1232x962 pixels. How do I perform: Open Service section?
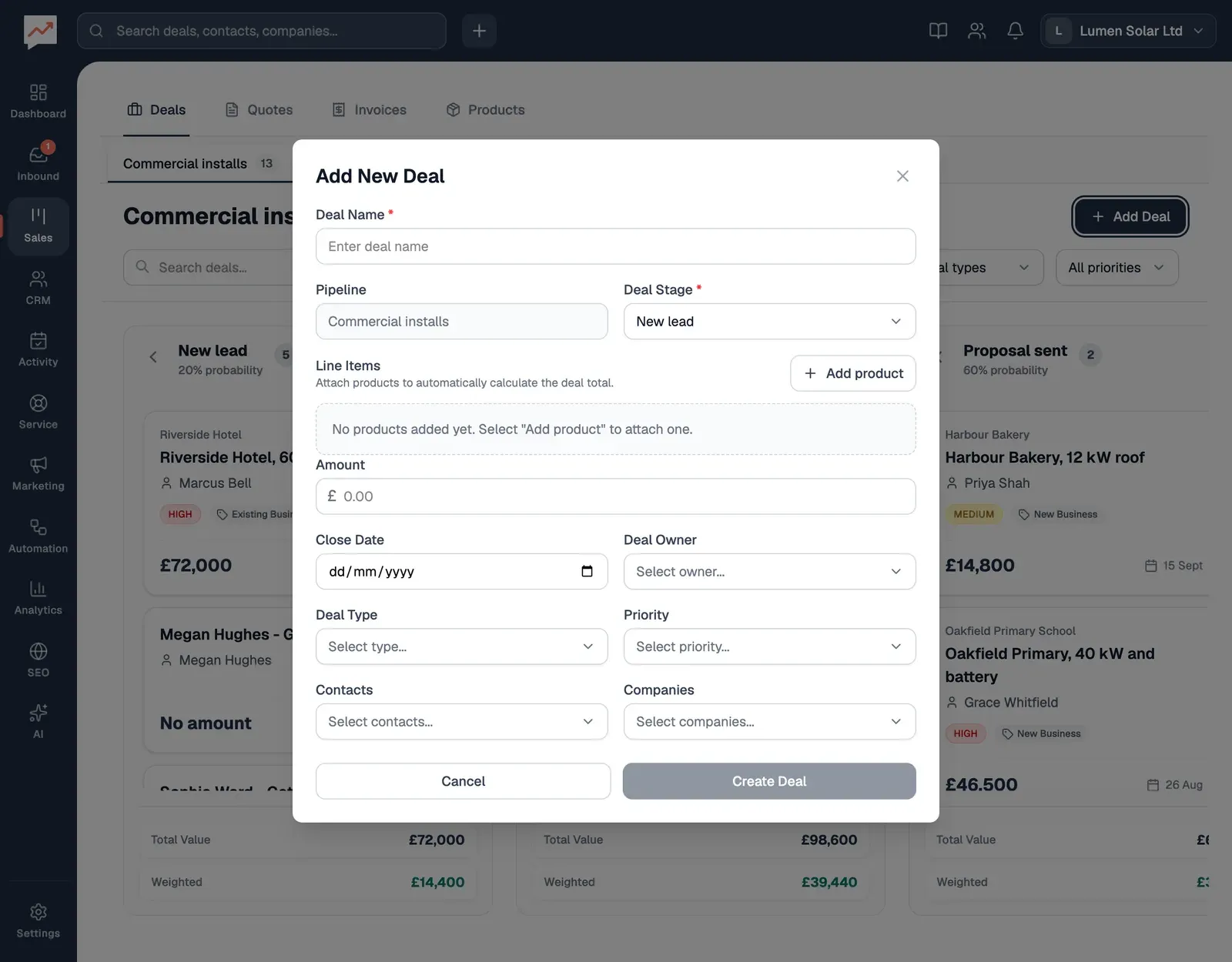[x=38, y=413]
